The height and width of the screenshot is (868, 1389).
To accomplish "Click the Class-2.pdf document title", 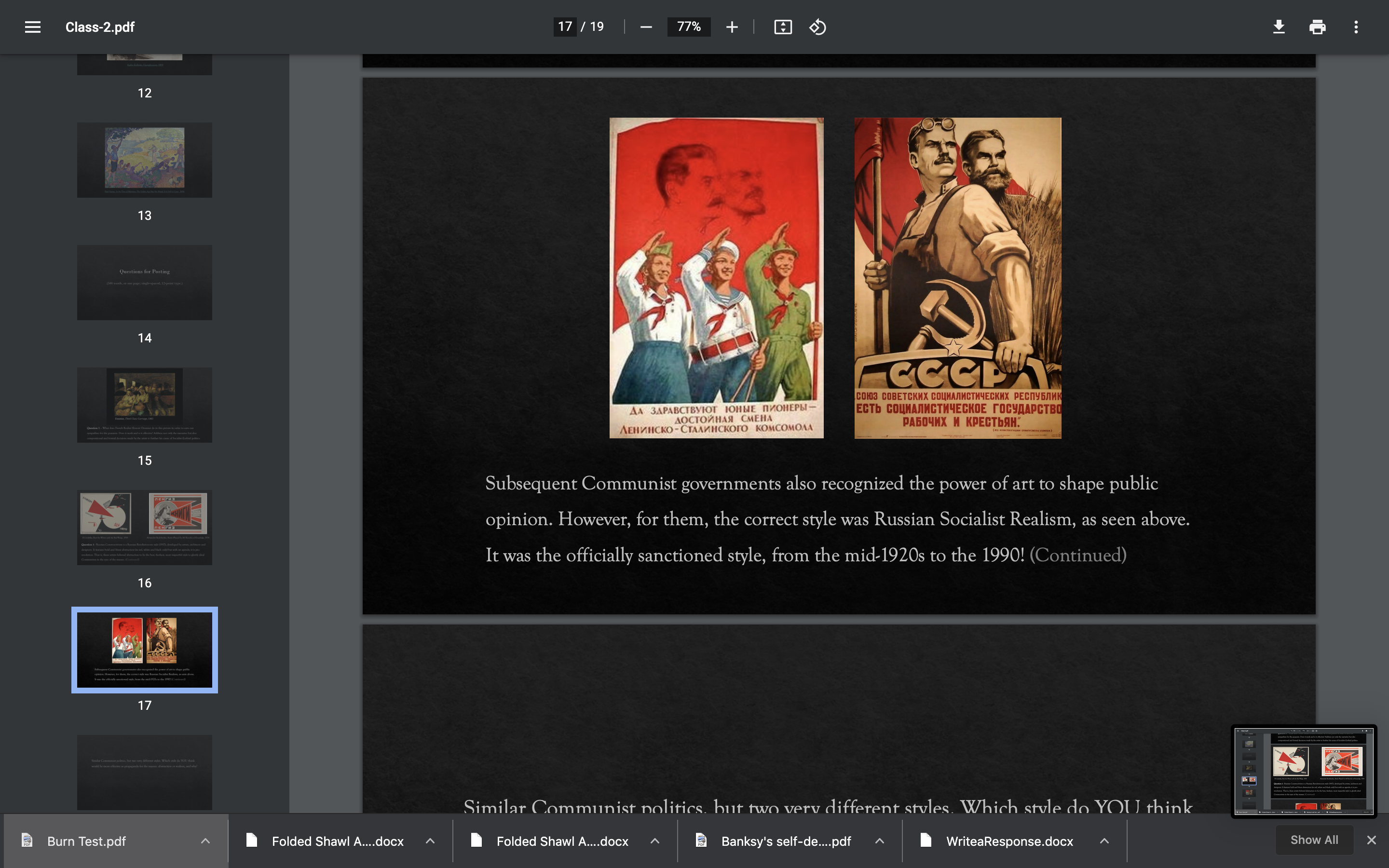I will coord(100,27).
